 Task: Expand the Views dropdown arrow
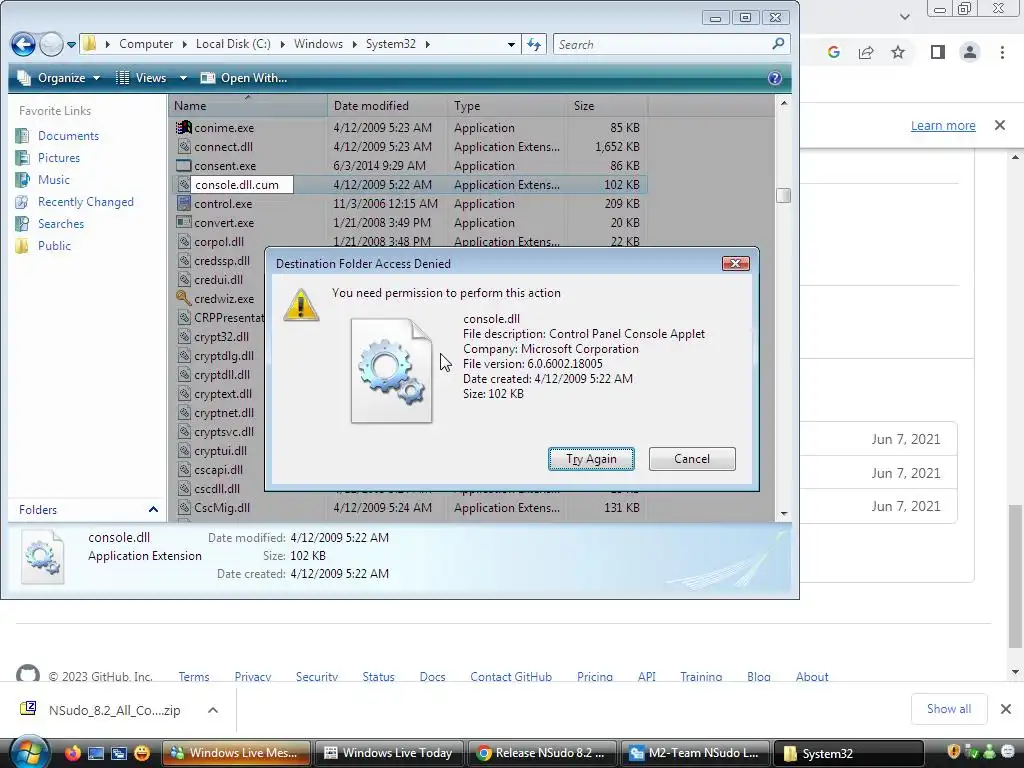[x=184, y=78]
